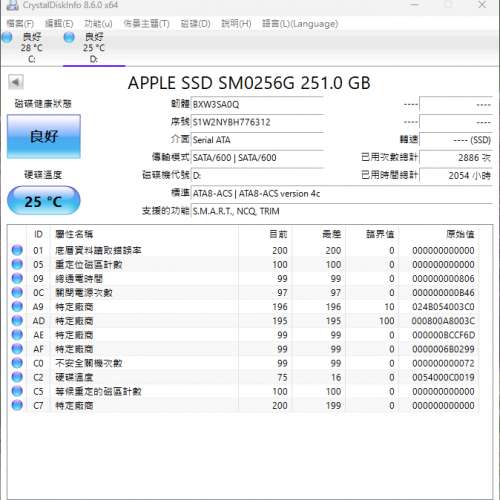The height and width of the screenshot is (500, 500).
Task: Open the 佈景主題(T) menu
Action: [146, 24]
